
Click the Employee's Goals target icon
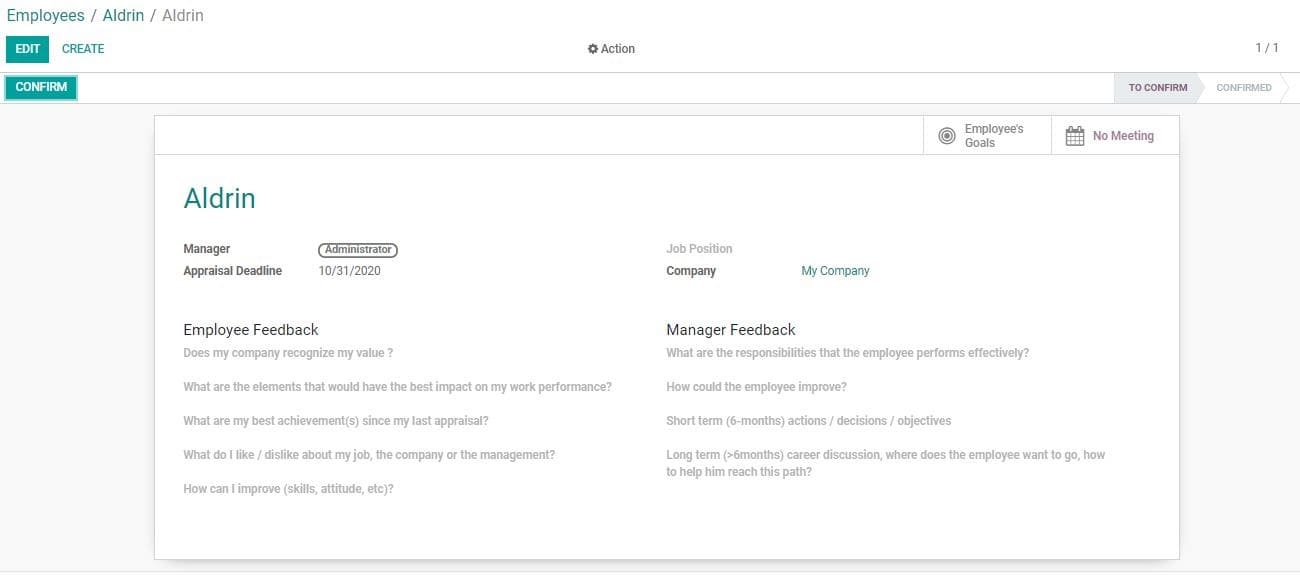(946, 136)
